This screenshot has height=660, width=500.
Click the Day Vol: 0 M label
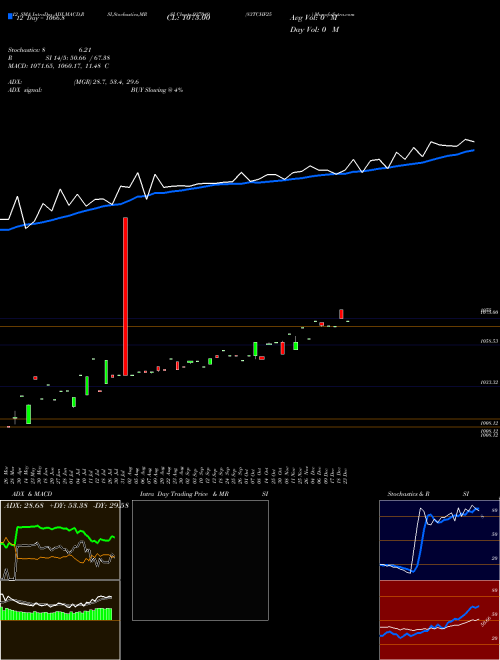[x=314, y=30]
